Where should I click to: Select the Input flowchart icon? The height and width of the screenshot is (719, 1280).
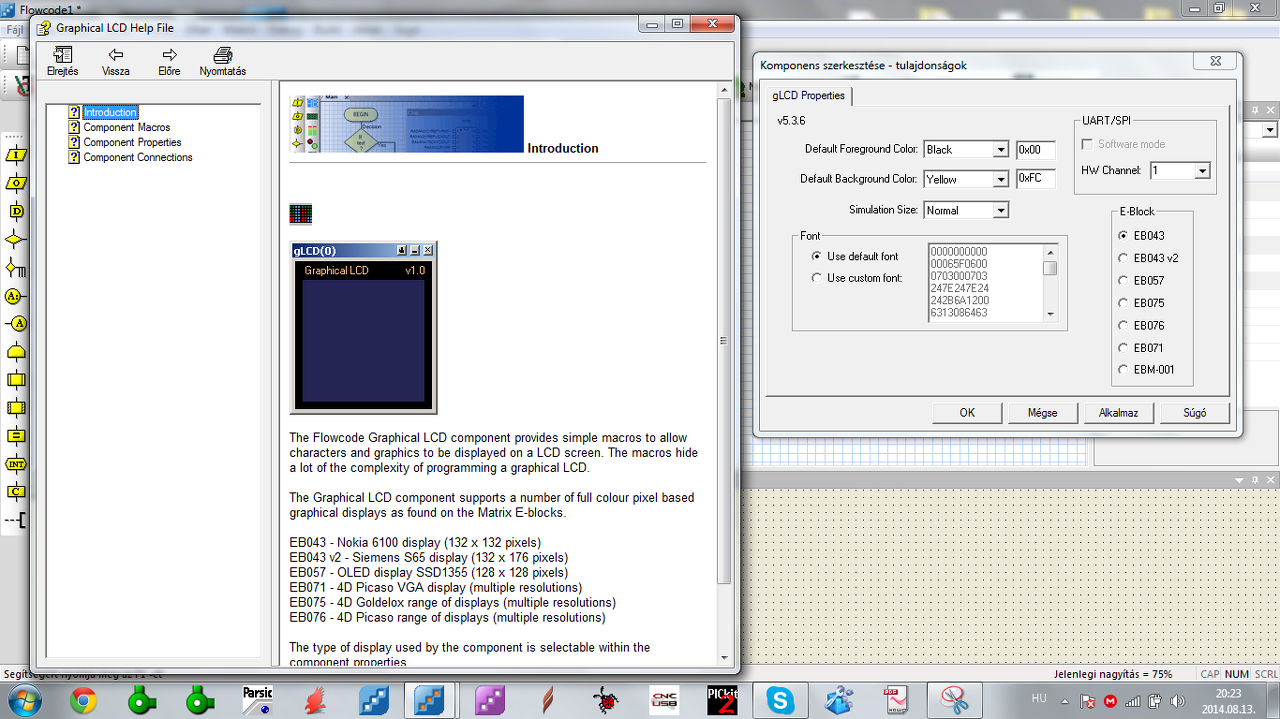click(15, 156)
